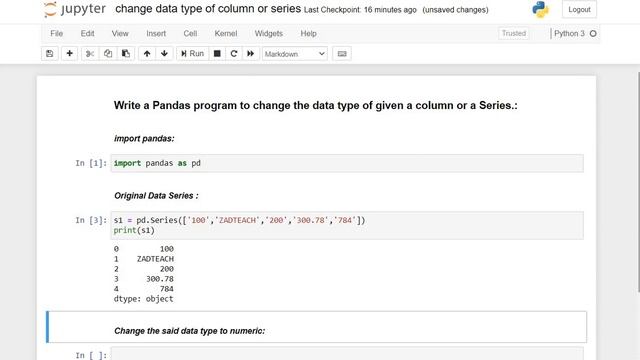
Task: Move the selected cell up
Action: coord(147,54)
